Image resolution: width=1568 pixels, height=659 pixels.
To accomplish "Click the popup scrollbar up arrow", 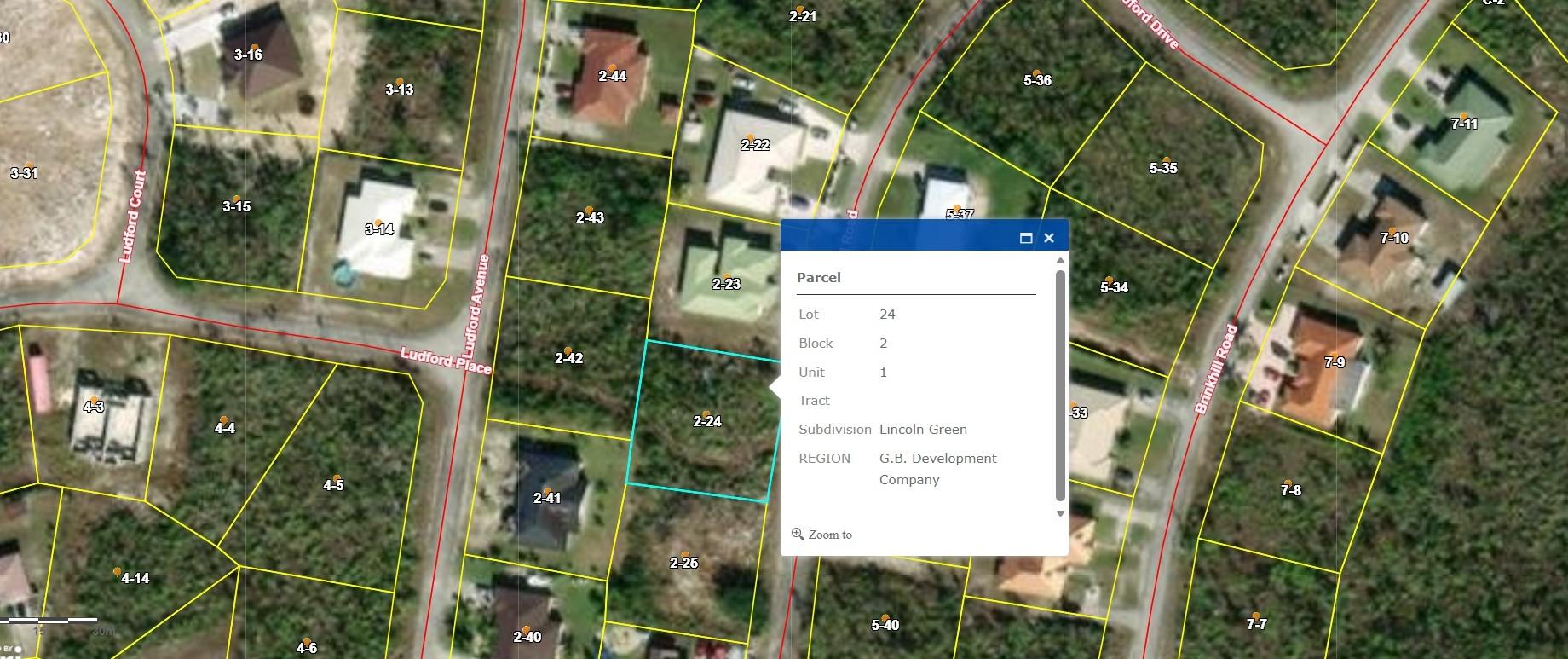I will pyautogui.click(x=1060, y=260).
